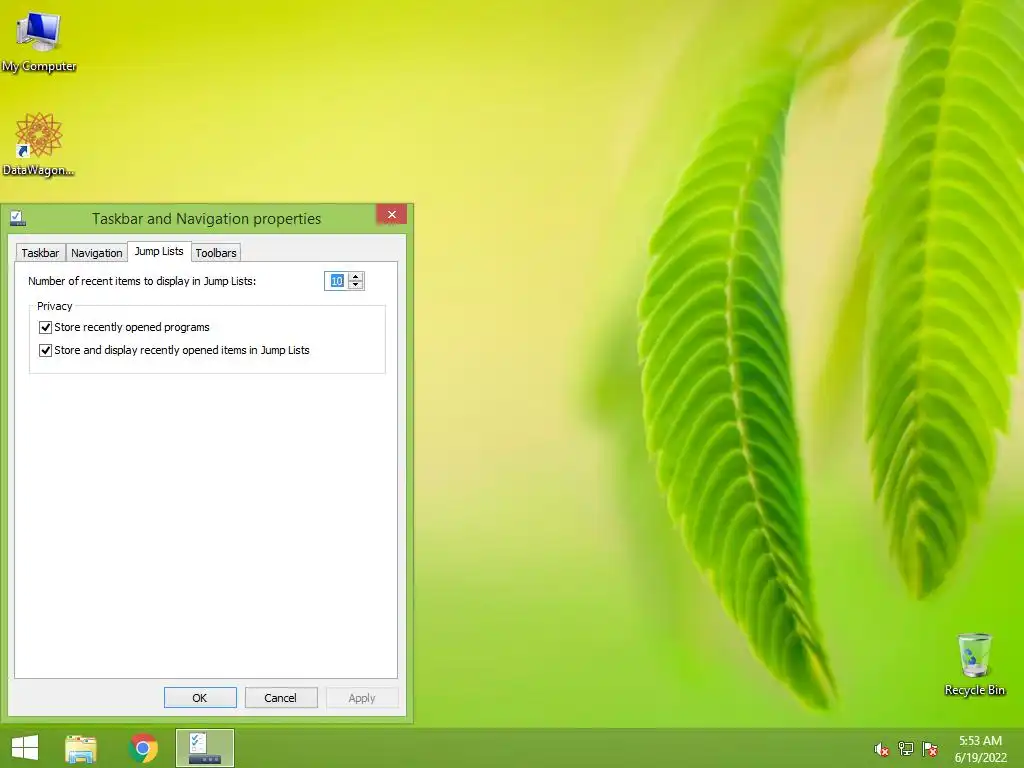1024x768 pixels.
Task: Open the My Computer desktop icon
Action: 39,42
